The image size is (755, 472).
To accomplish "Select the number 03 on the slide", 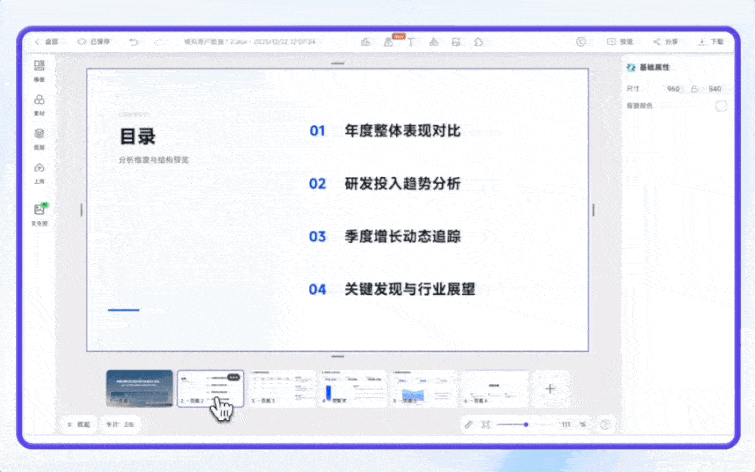I will pos(317,236).
